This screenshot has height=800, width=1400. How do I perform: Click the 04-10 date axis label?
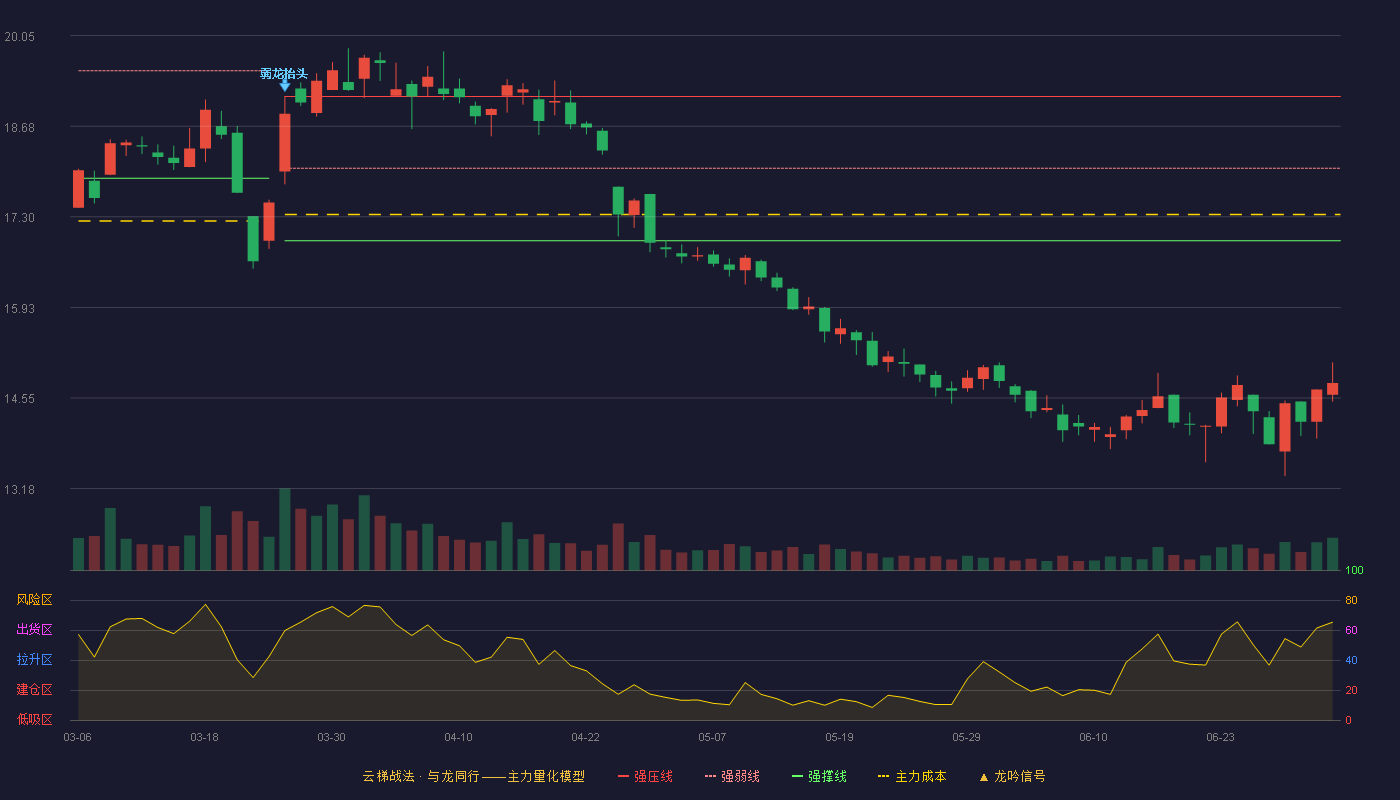[x=458, y=737]
